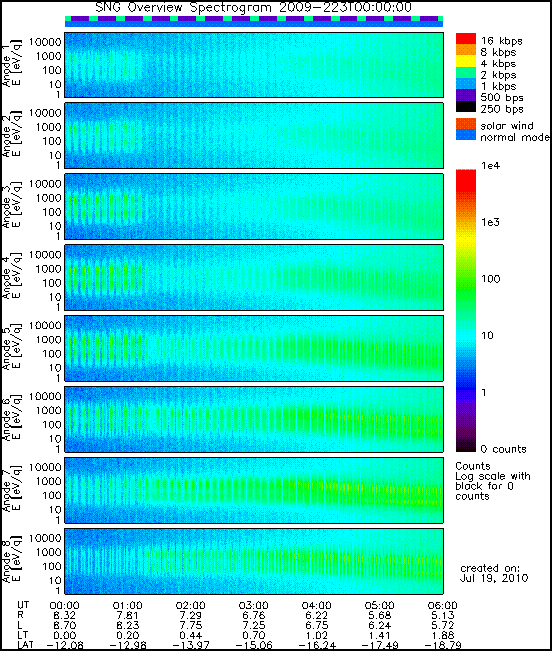552x651 pixels.
Task: Open the Anode 2 spectrogram panel
Action: pos(254,136)
